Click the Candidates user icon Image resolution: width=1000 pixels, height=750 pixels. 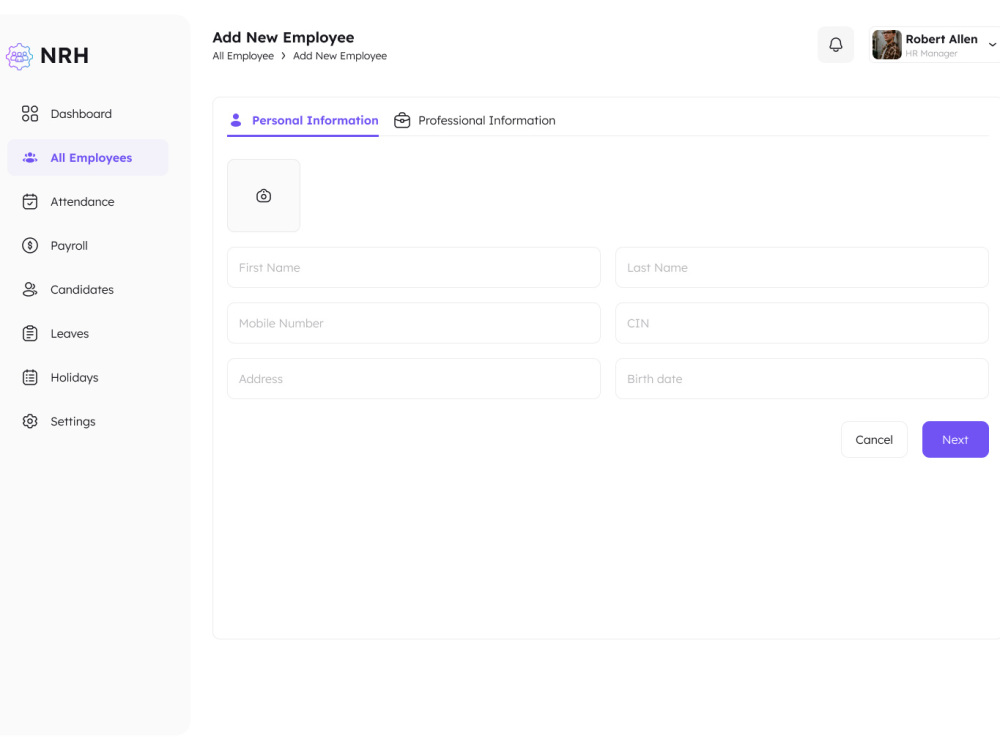pyautogui.click(x=30, y=290)
